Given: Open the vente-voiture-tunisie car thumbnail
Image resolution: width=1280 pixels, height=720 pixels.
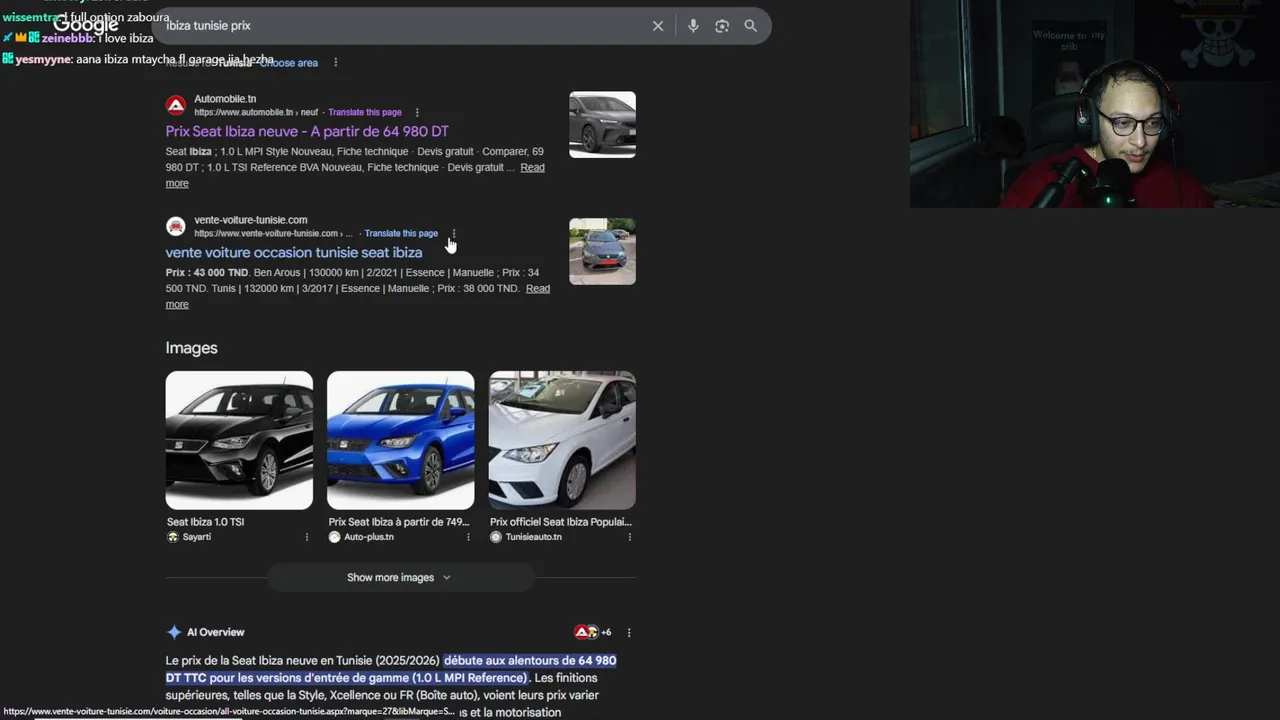Looking at the screenshot, I should [602, 251].
